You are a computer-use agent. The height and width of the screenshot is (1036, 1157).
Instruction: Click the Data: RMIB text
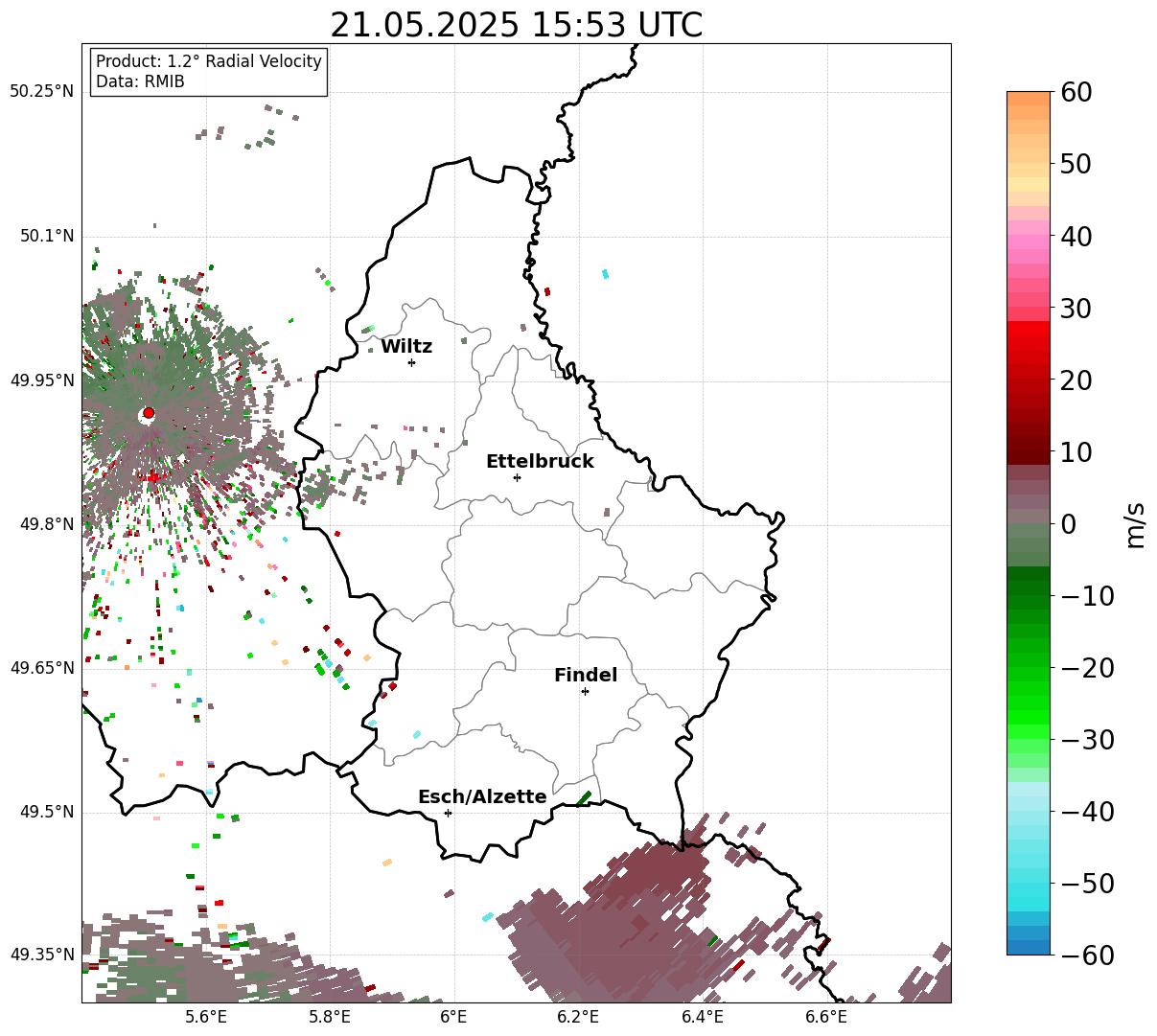pos(140,81)
